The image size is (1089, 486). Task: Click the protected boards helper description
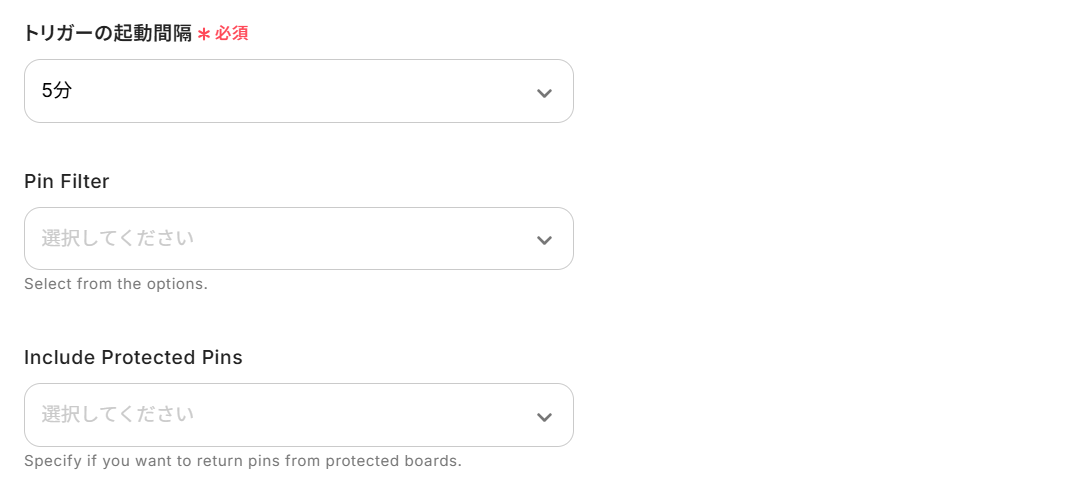point(243,461)
